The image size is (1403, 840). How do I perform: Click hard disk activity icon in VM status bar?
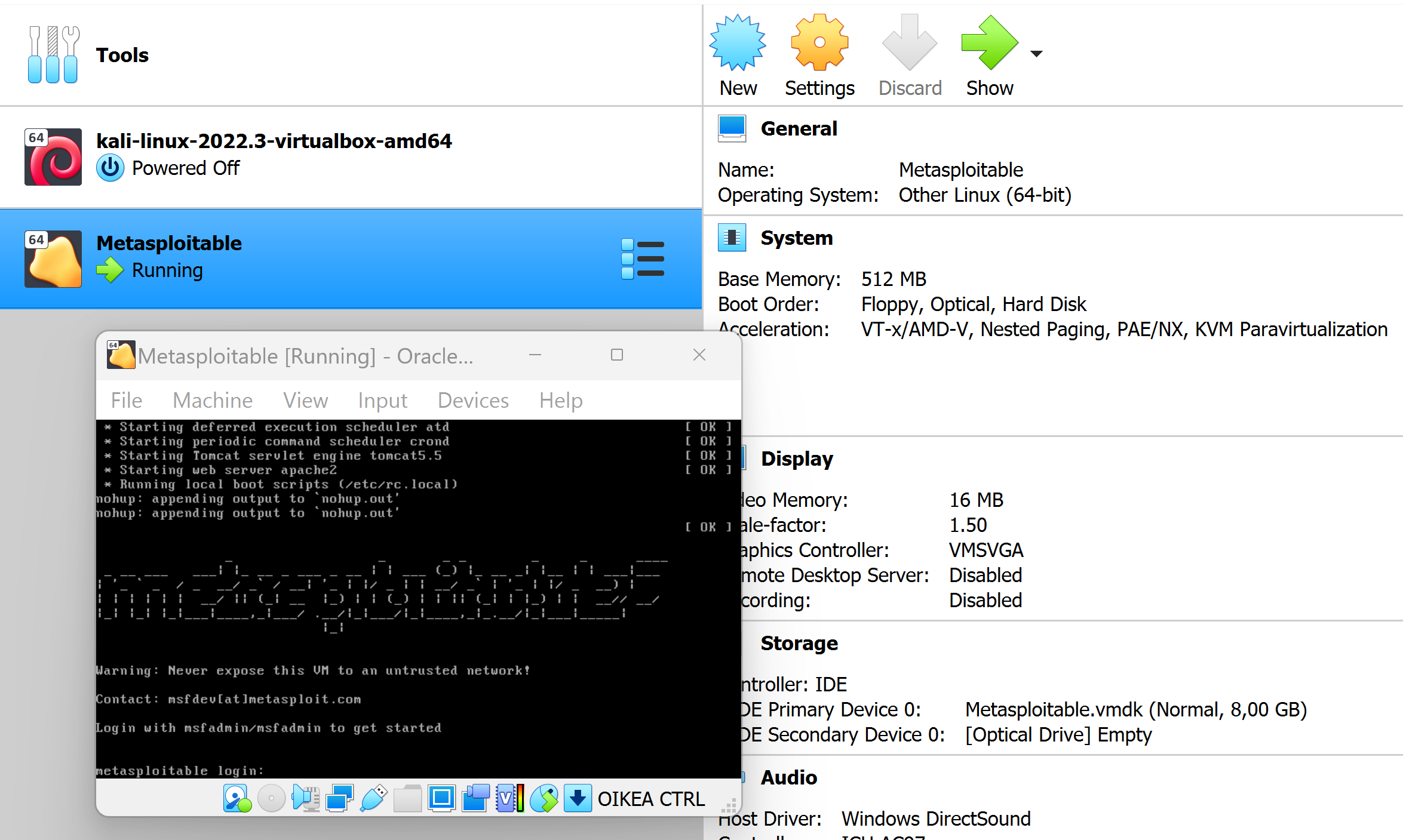tap(237, 799)
